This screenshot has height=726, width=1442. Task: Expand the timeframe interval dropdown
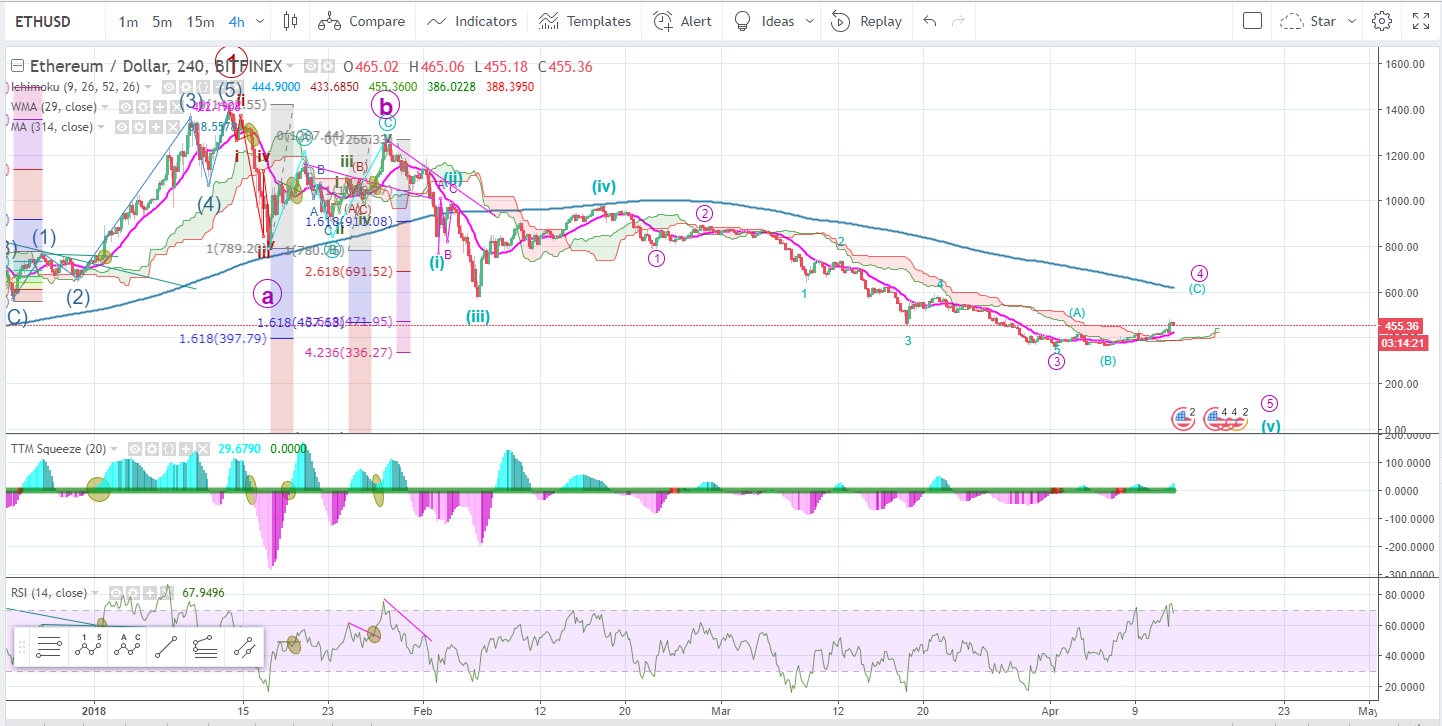pyautogui.click(x=259, y=20)
